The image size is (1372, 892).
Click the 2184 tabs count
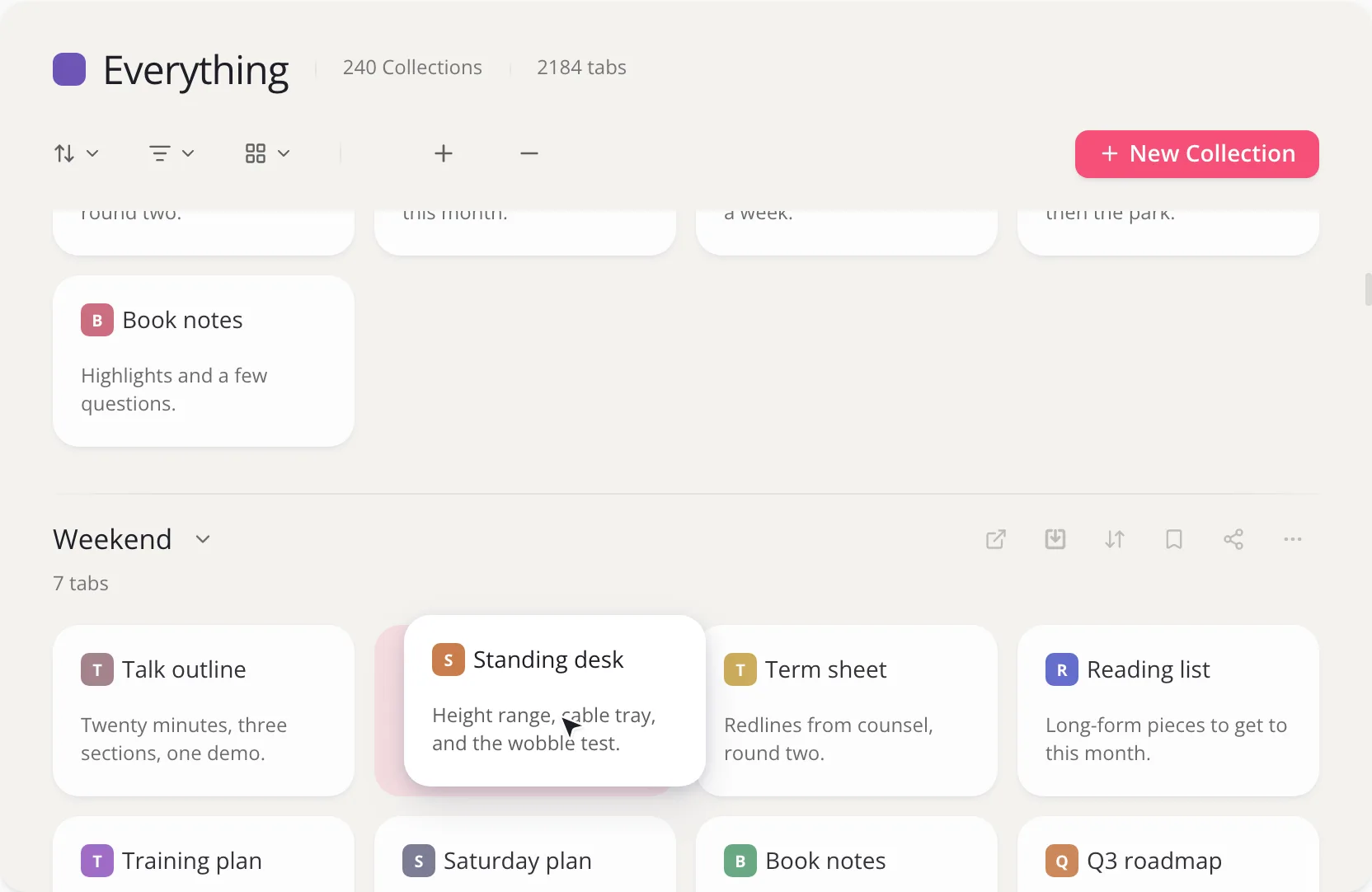point(581,68)
